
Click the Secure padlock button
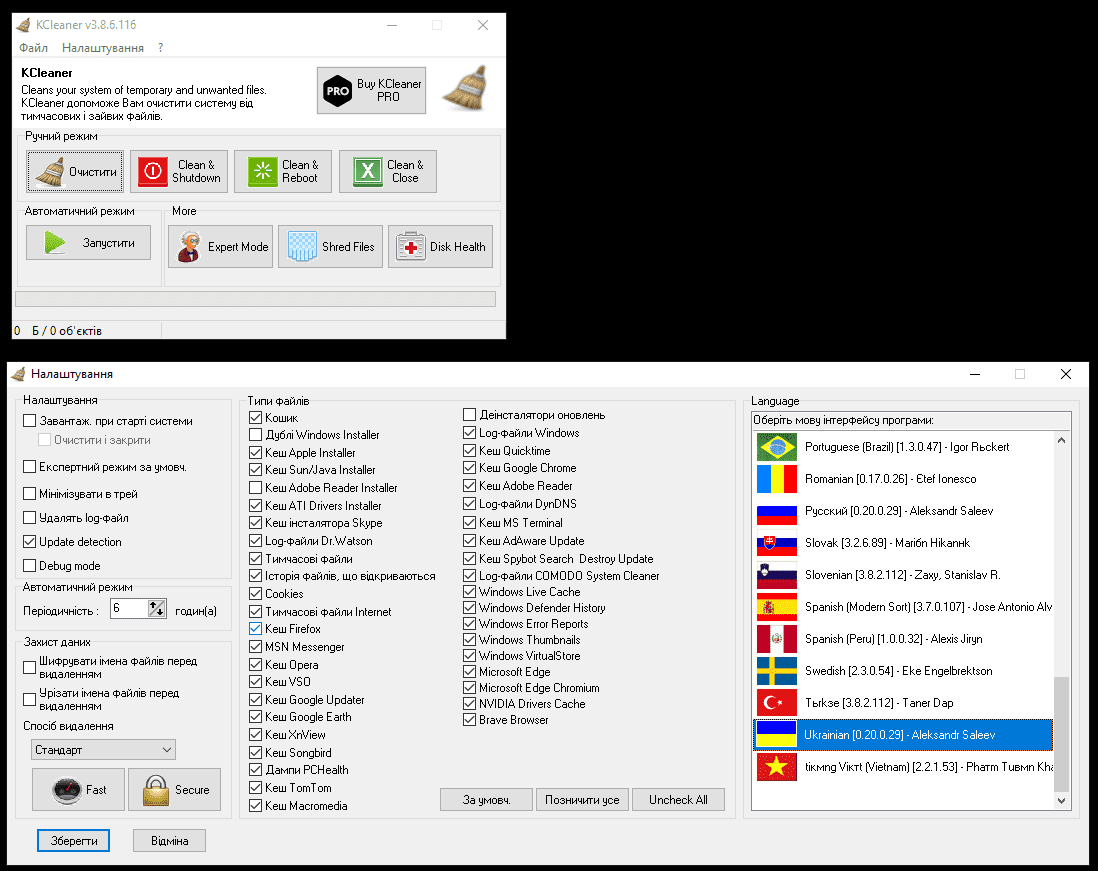point(174,790)
